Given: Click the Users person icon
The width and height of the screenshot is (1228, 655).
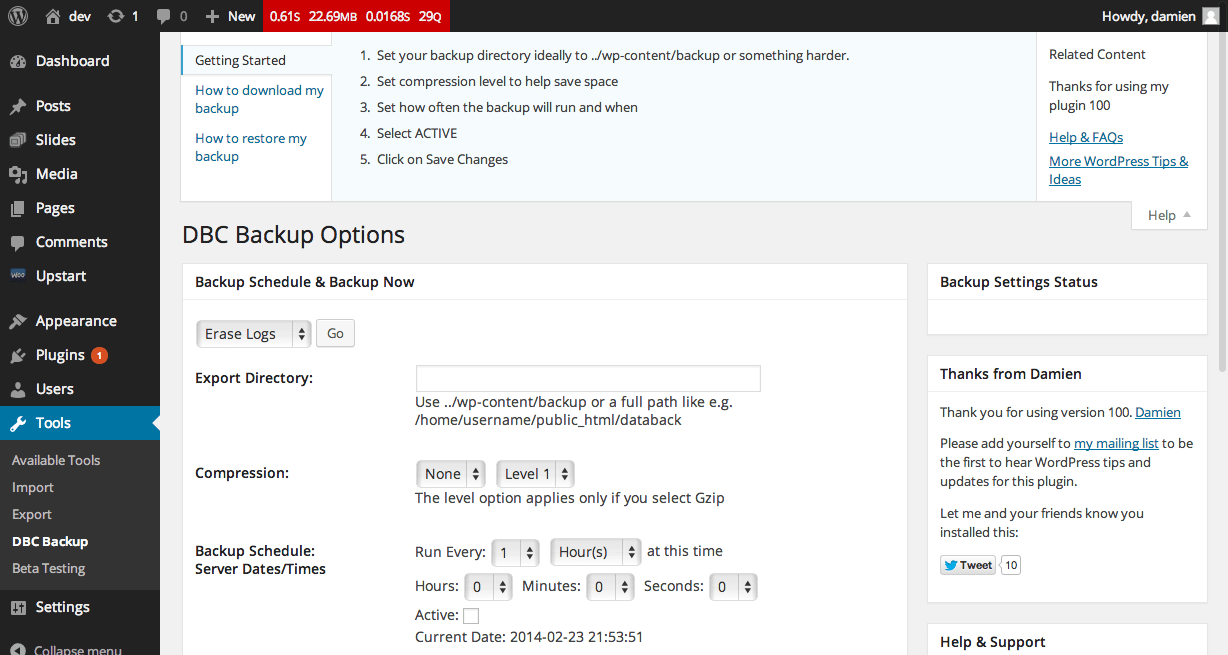Looking at the screenshot, I should click(x=18, y=389).
